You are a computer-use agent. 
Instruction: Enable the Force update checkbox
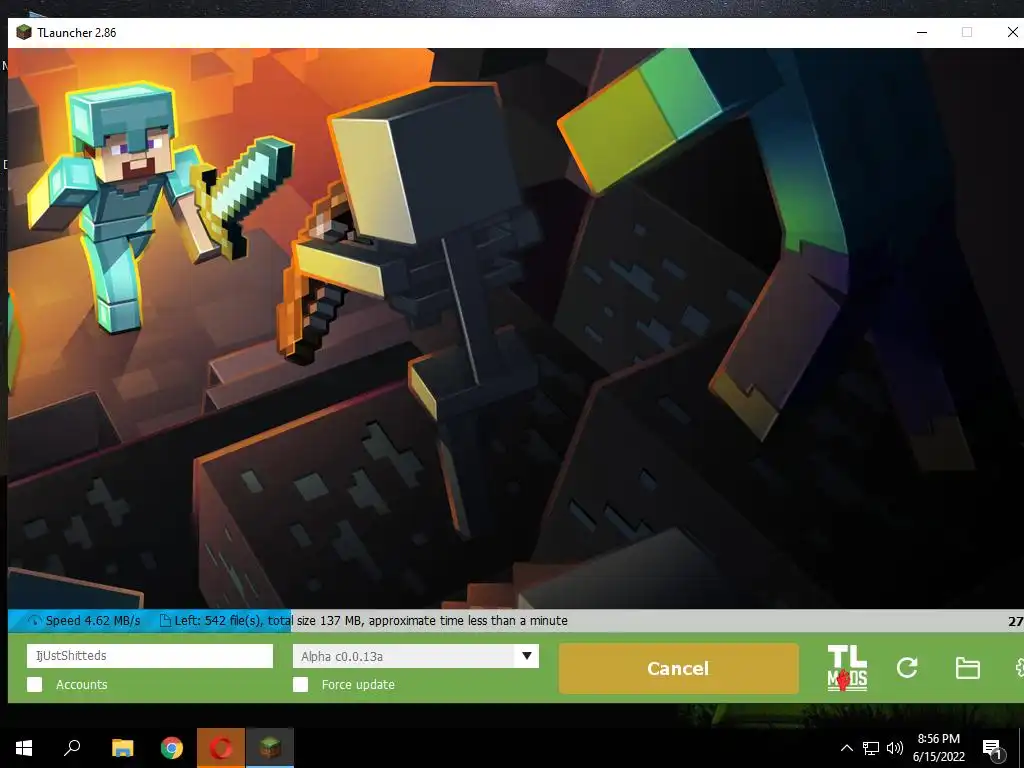(x=300, y=684)
